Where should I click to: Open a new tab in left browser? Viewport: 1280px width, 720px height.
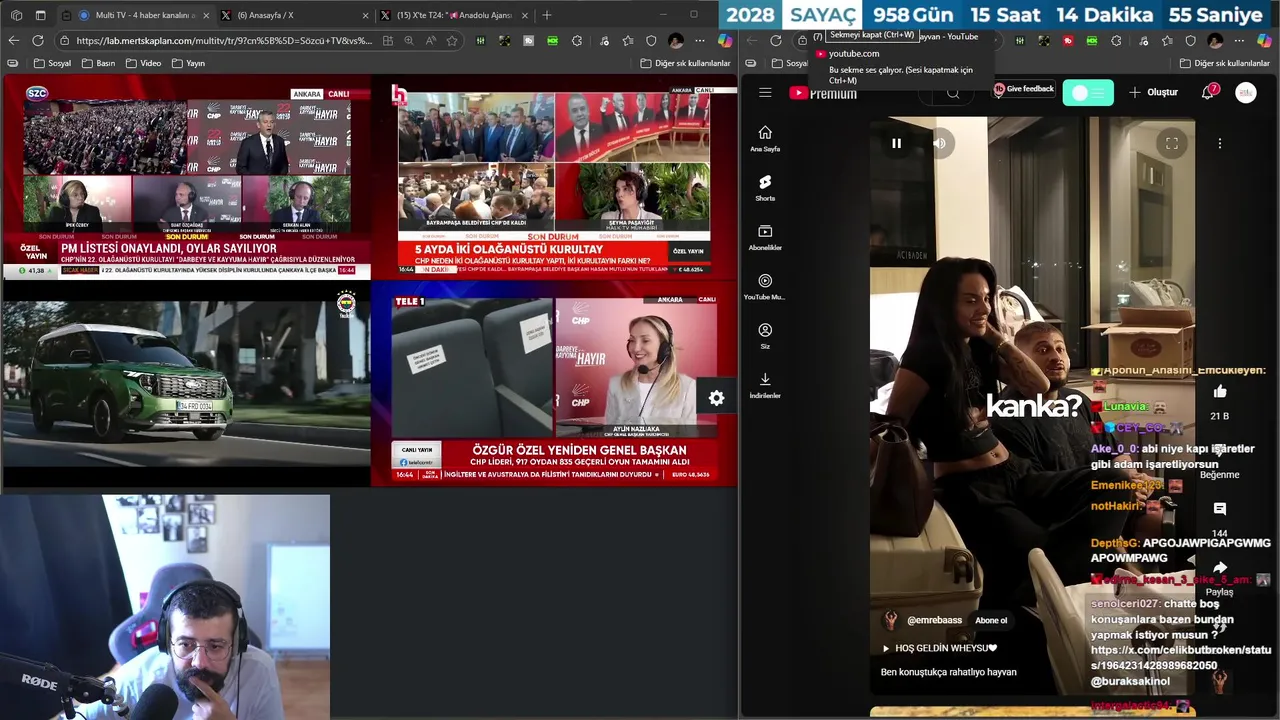click(x=547, y=15)
